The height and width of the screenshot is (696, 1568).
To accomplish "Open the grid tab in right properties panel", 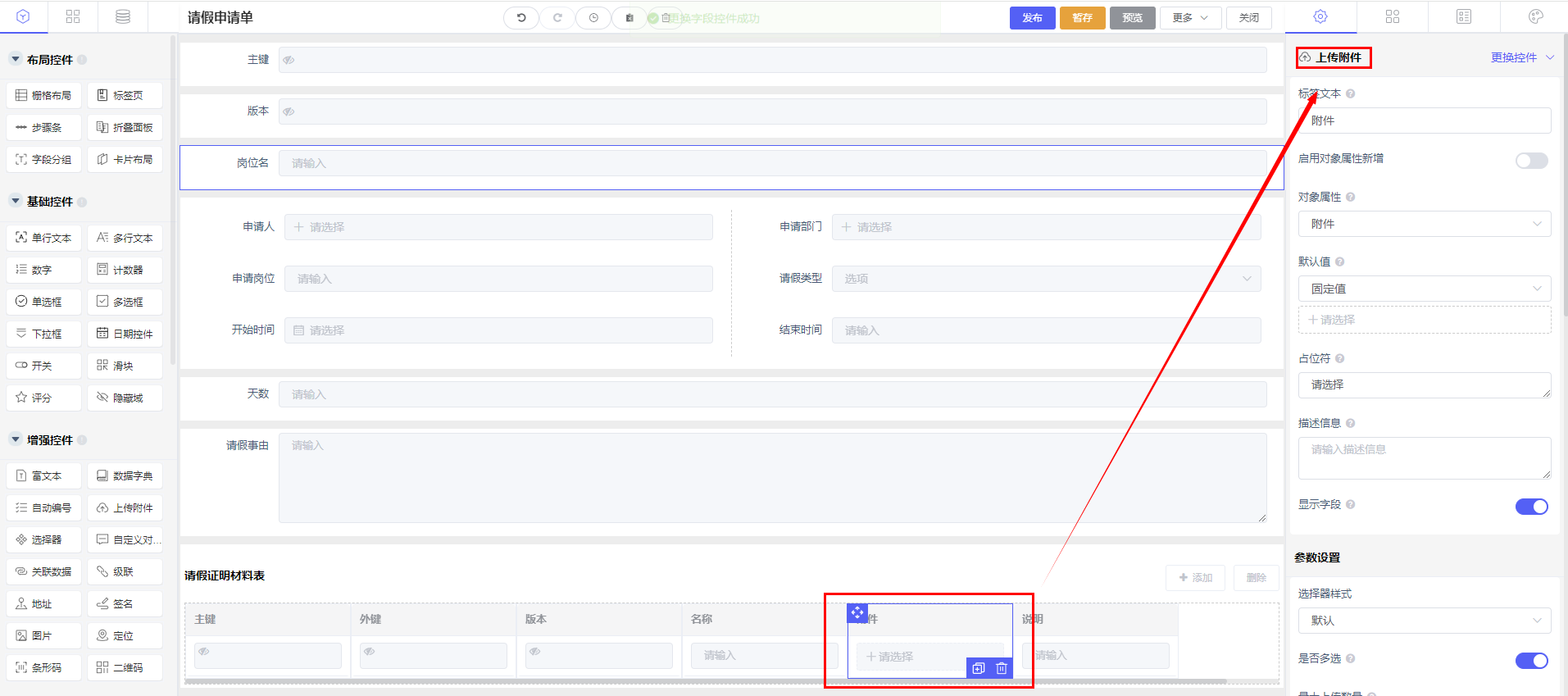I will click(x=1393, y=16).
